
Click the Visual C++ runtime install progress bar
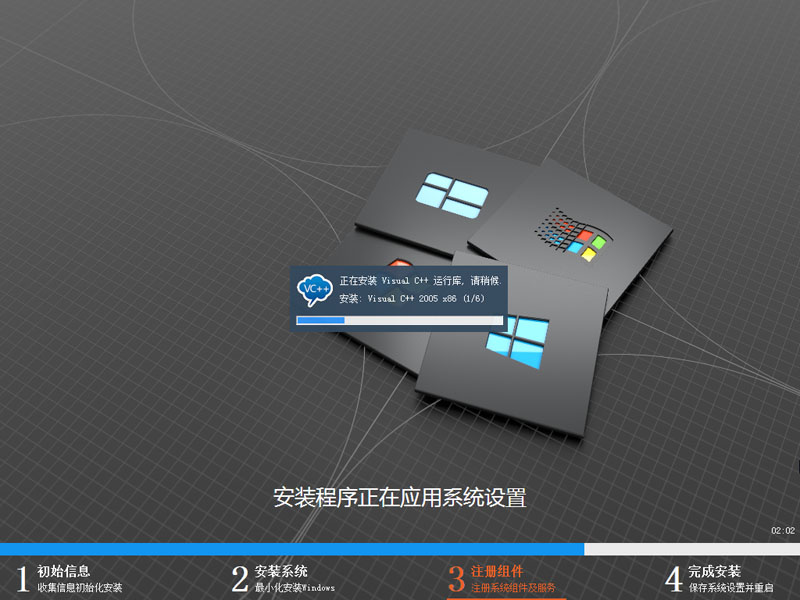[x=399, y=320]
